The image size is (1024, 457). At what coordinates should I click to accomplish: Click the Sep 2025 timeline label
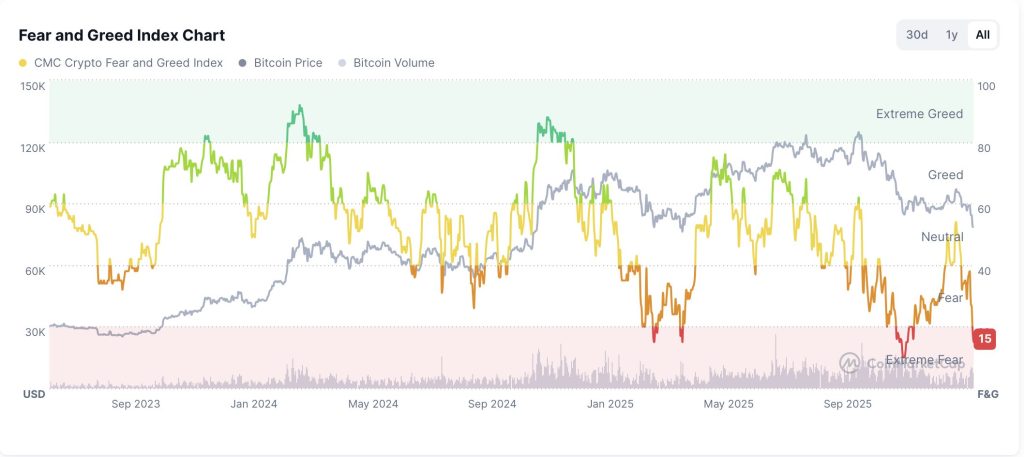point(848,404)
